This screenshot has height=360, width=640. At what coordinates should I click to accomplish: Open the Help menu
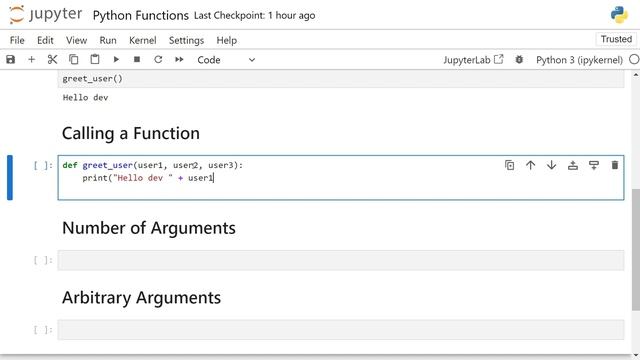click(227, 40)
